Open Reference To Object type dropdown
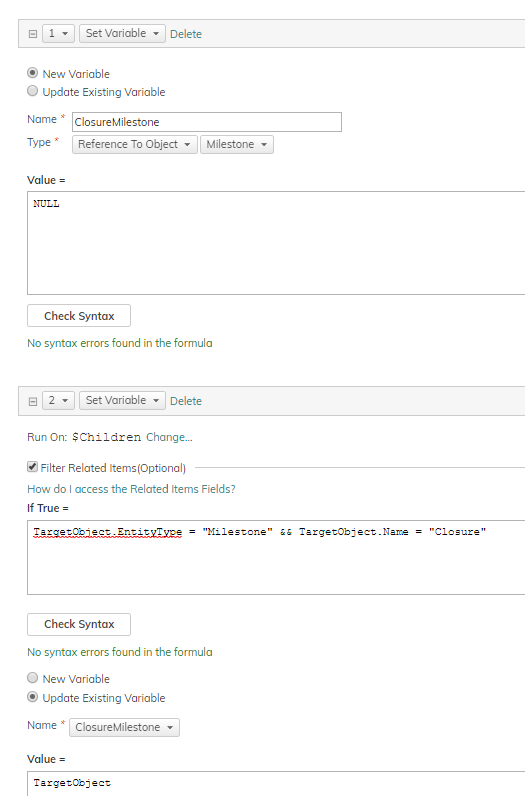This screenshot has height=796, width=525. pos(135,144)
